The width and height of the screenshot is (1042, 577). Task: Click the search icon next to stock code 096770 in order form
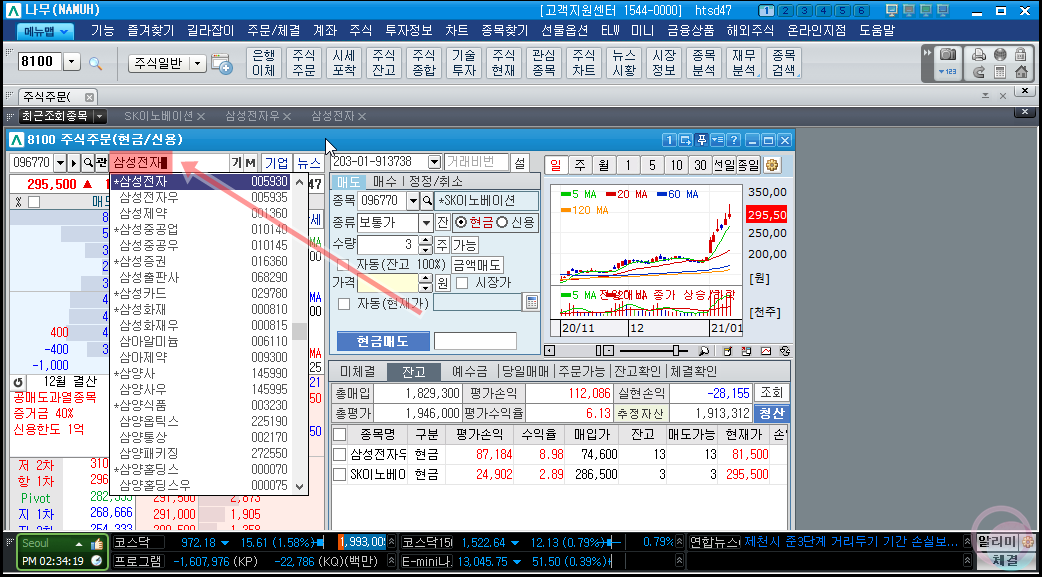click(427, 201)
